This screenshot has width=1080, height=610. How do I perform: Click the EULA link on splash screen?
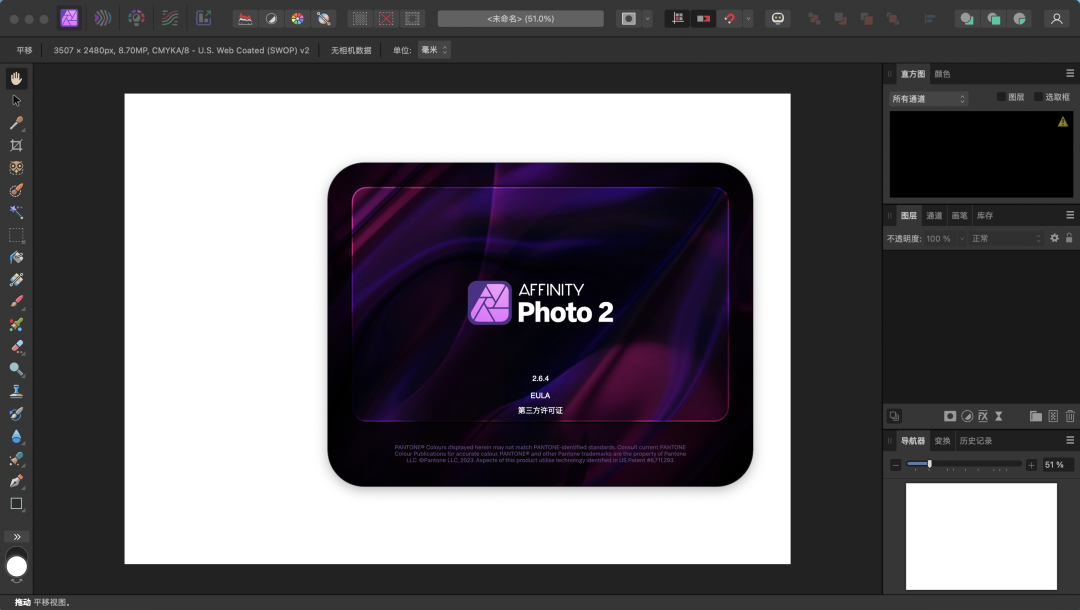(x=540, y=395)
